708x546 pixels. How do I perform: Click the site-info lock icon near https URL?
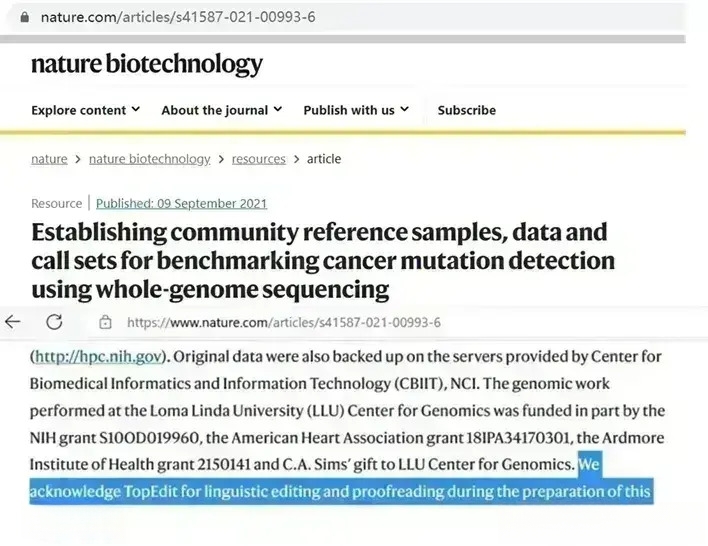[x=105, y=322]
